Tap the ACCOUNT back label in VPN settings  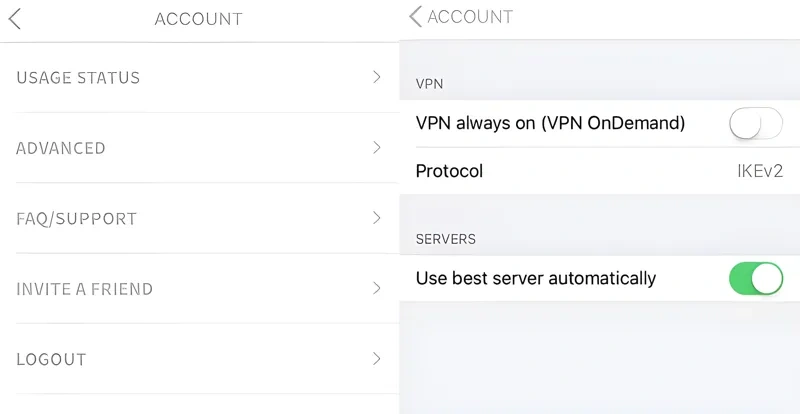tap(469, 17)
